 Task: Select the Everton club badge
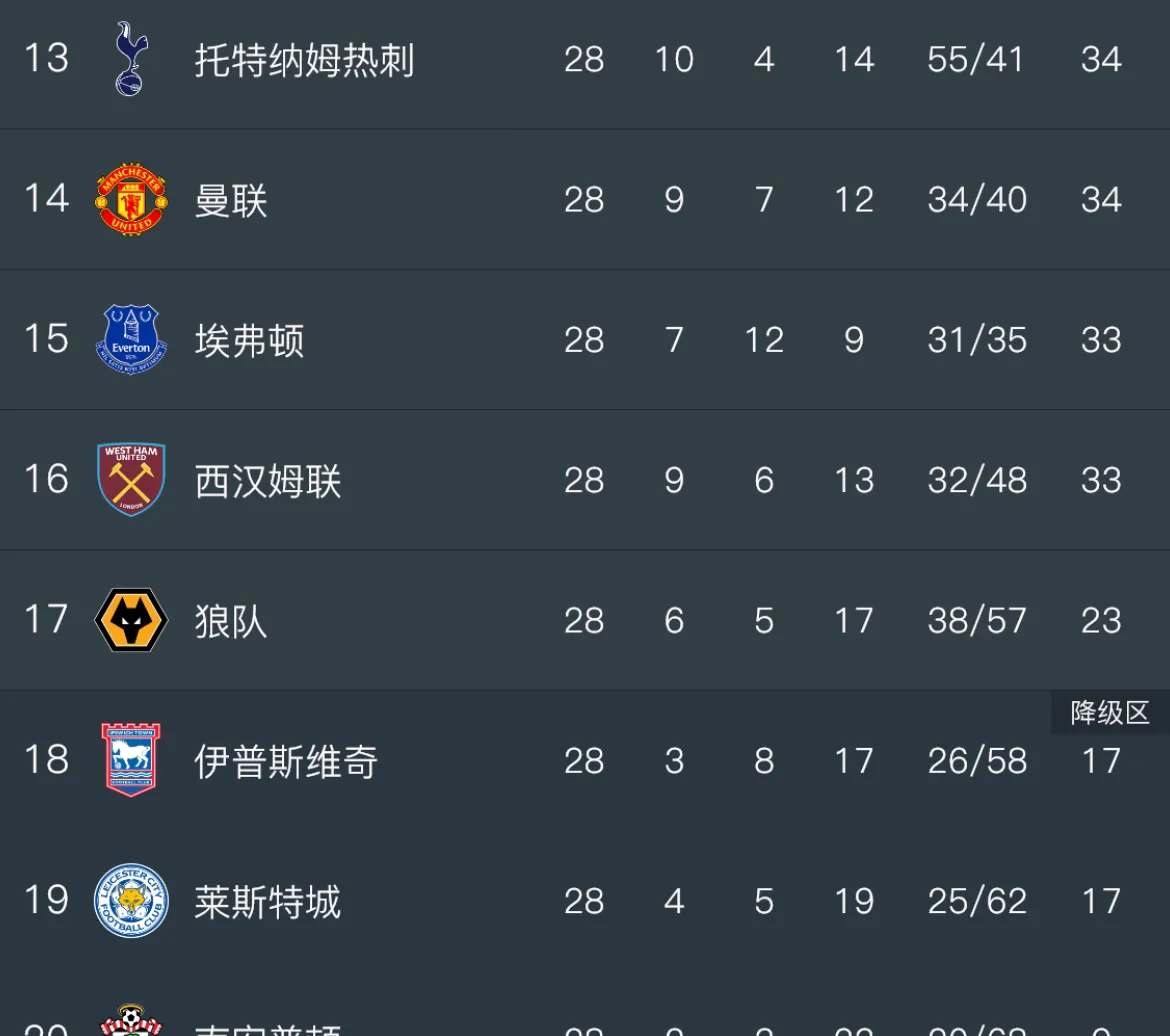point(130,340)
